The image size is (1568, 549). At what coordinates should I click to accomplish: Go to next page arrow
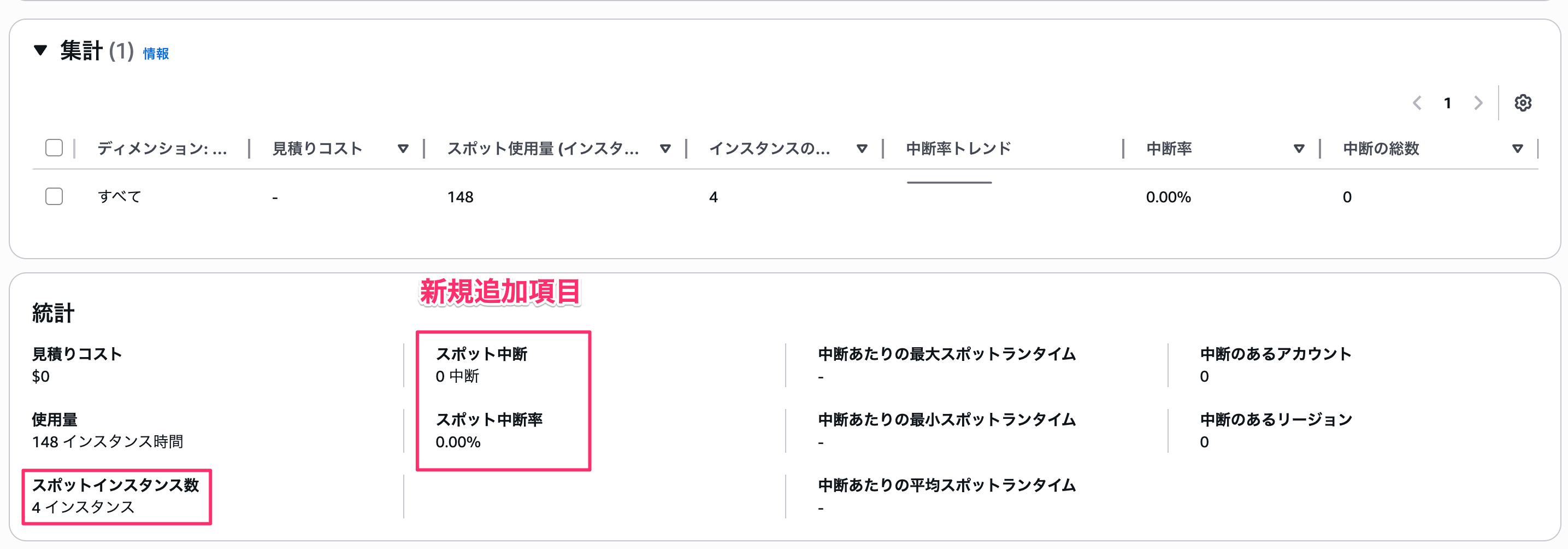[1478, 103]
